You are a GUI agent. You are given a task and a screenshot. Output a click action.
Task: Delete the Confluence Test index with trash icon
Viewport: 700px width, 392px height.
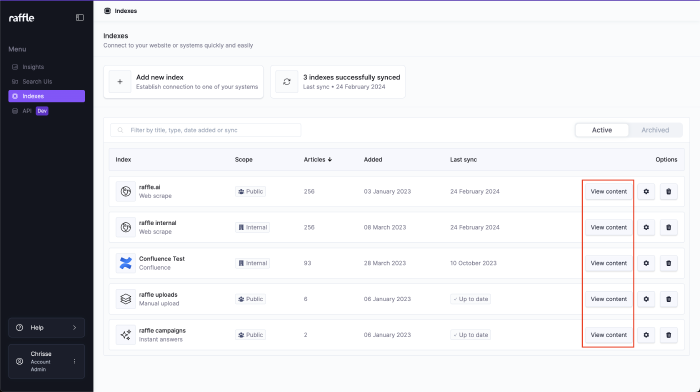(668, 263)
